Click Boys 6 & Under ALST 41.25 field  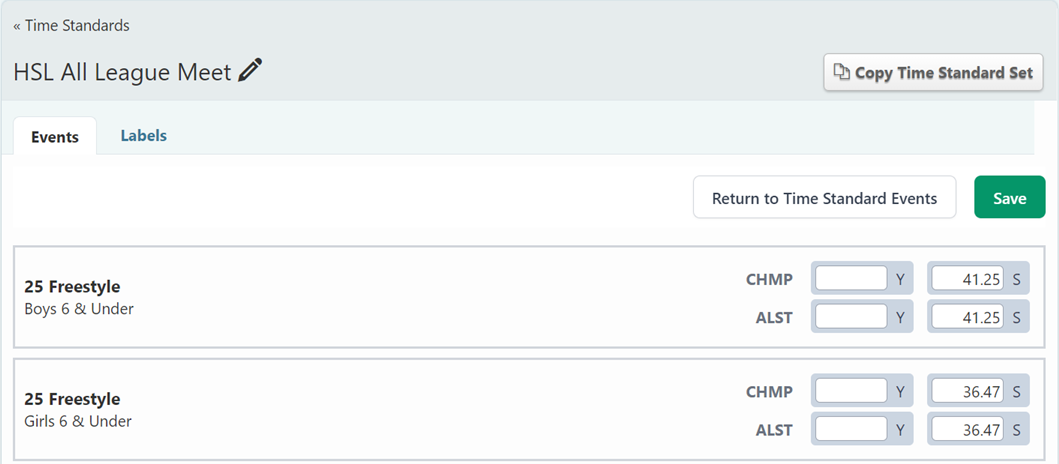(x=967, y=318)
